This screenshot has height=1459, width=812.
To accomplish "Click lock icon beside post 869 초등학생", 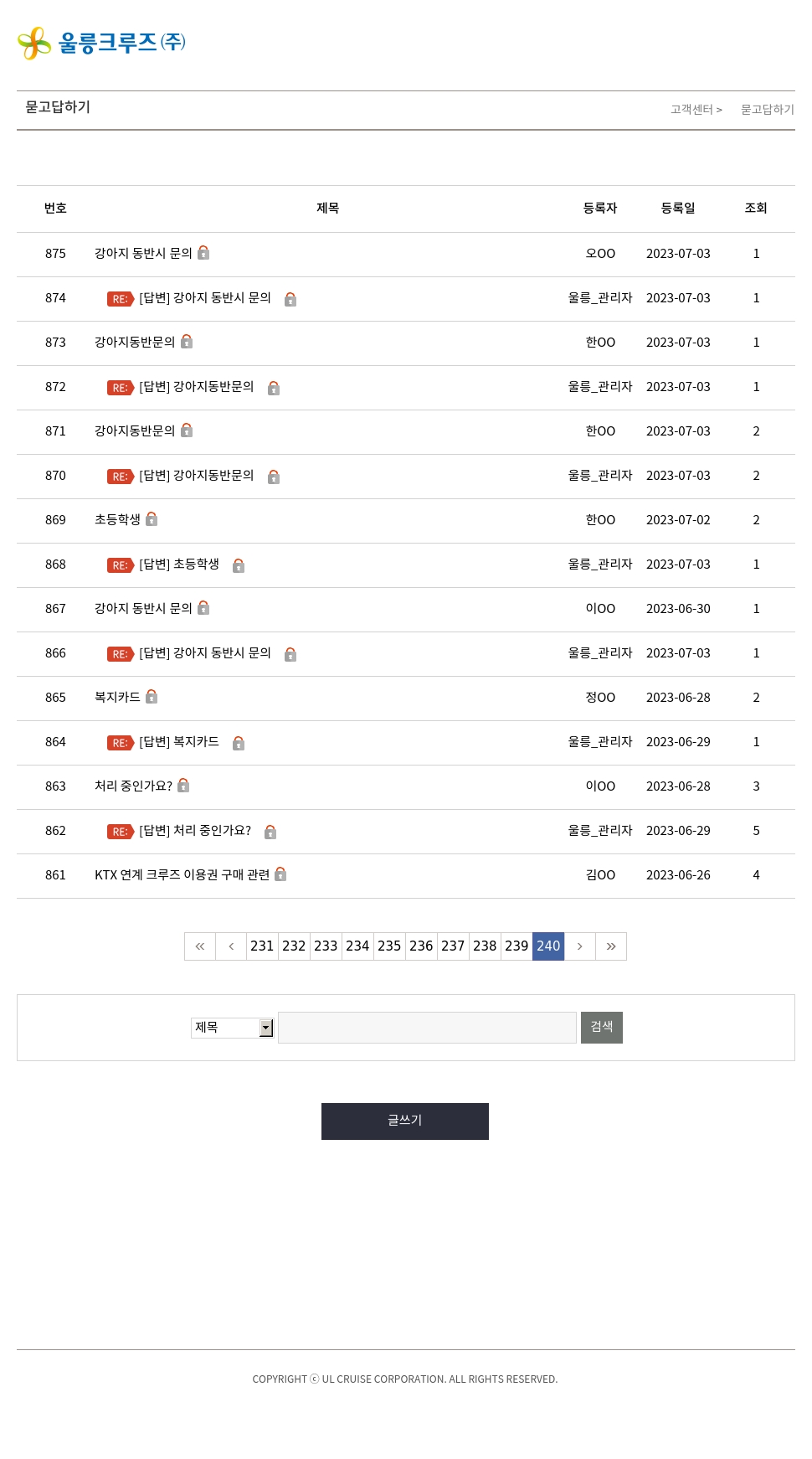I will coord(152,519).
